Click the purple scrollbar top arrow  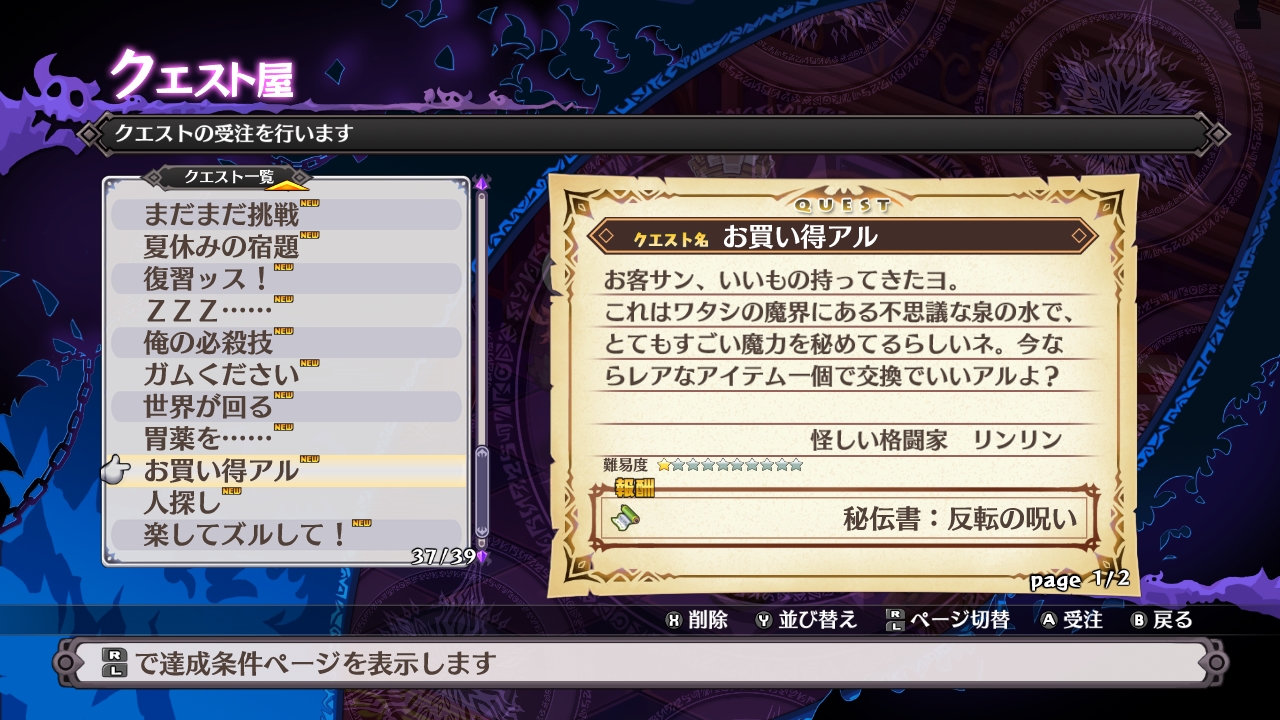[x=482, y=184]
